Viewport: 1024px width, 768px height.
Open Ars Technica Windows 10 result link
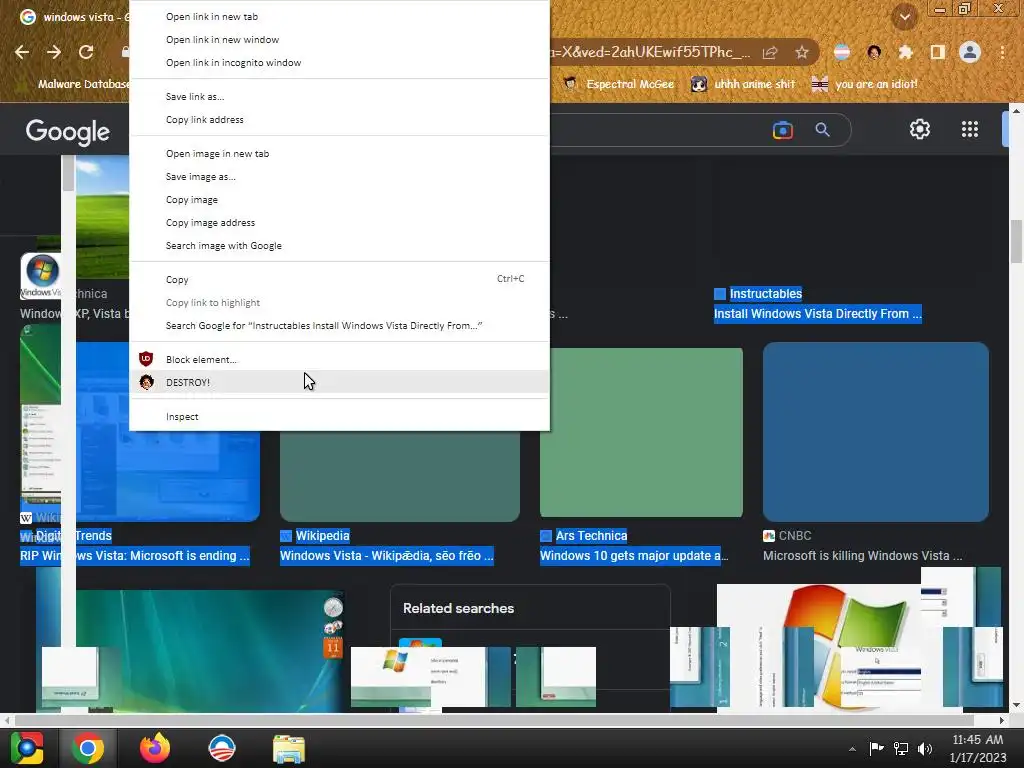click(x=633, y=556)
